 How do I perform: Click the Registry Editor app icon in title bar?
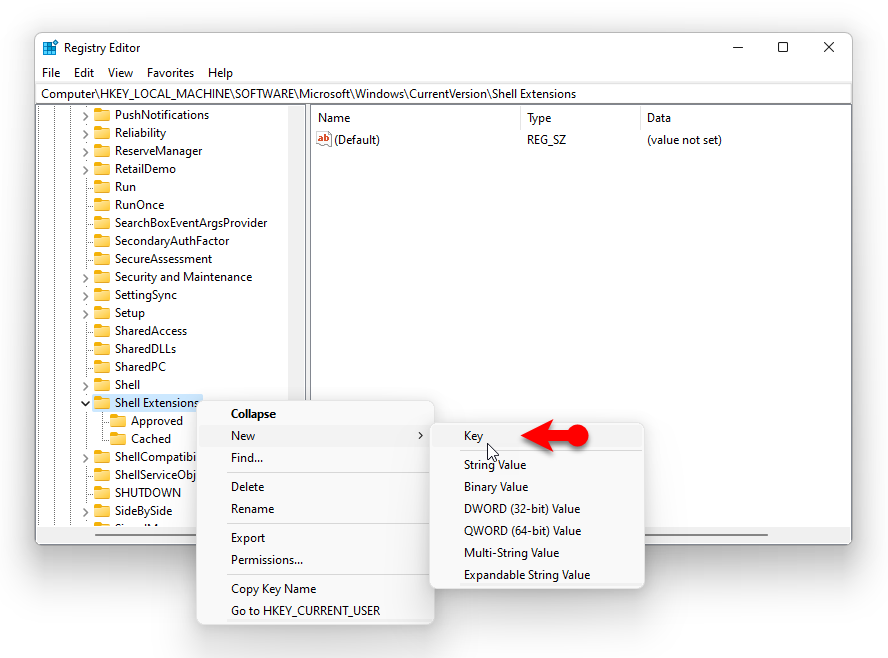[50, 48]
